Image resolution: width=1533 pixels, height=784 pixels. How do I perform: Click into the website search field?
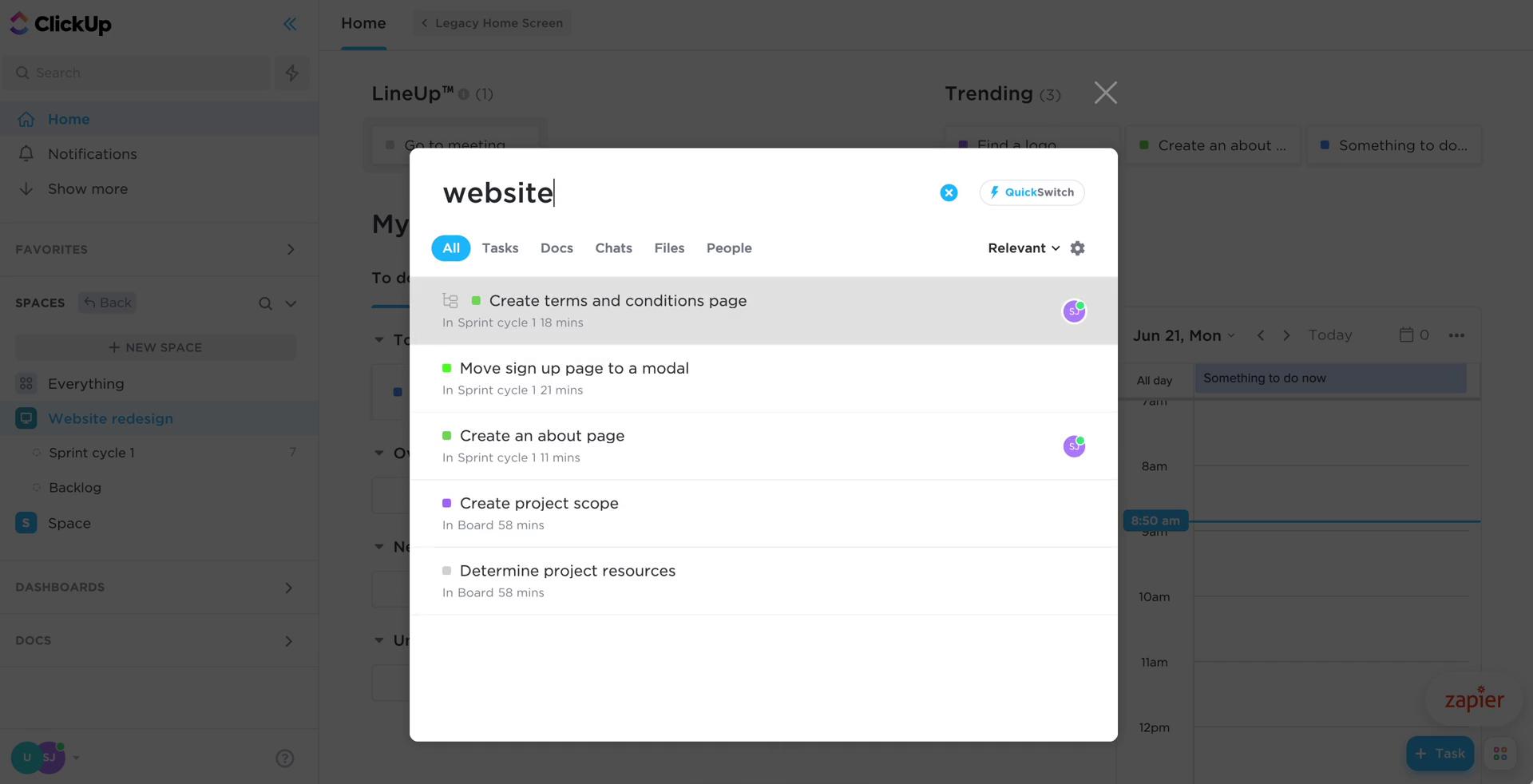coord(687,192)
